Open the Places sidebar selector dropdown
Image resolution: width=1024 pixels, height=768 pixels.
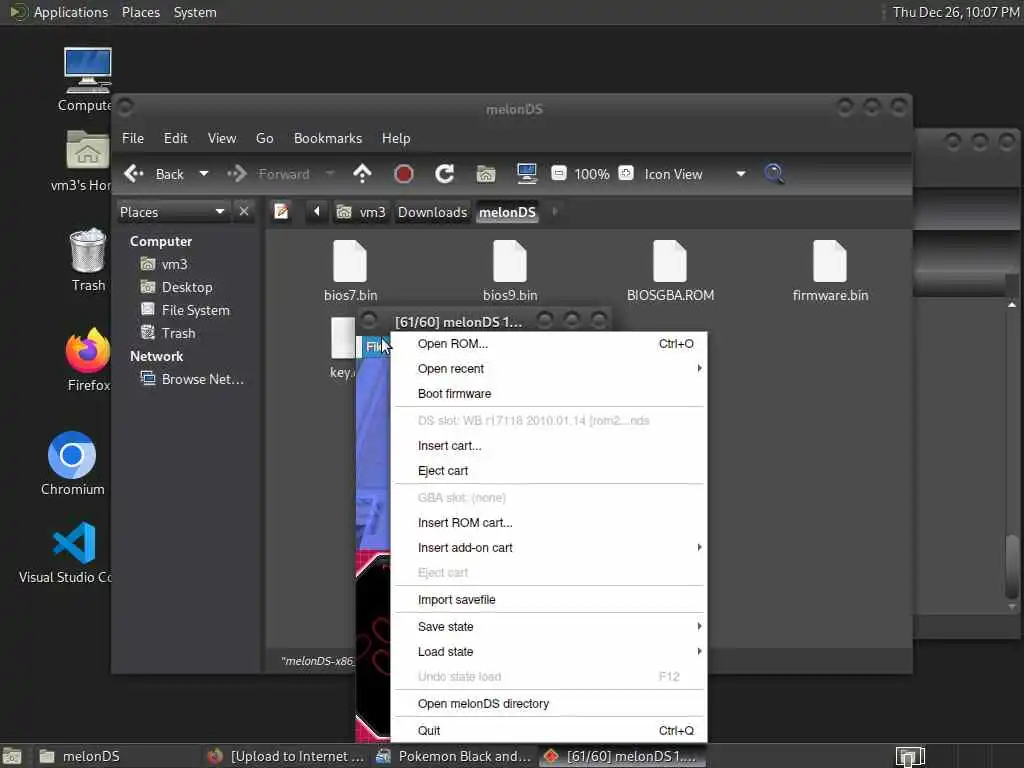coord(172,212)
